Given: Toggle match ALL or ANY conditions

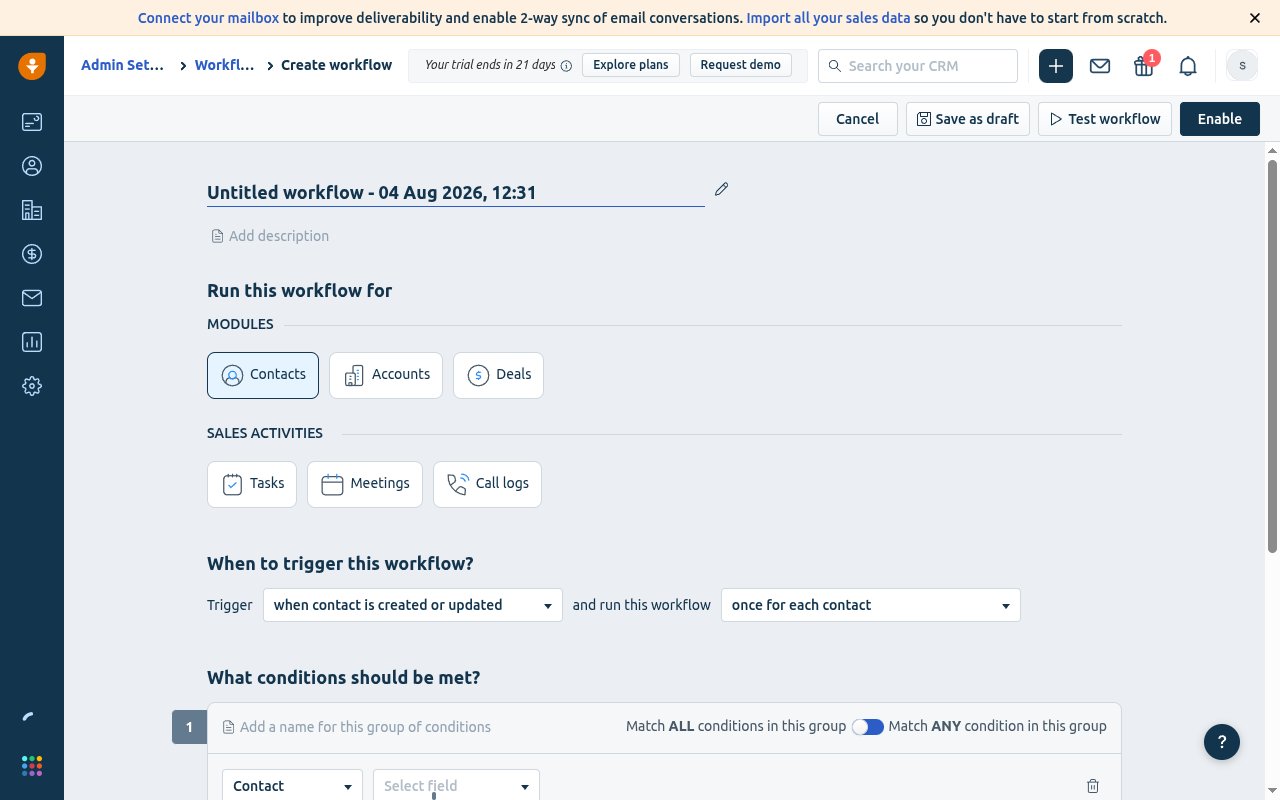Looking at the screenshot, I should (867, 727).
